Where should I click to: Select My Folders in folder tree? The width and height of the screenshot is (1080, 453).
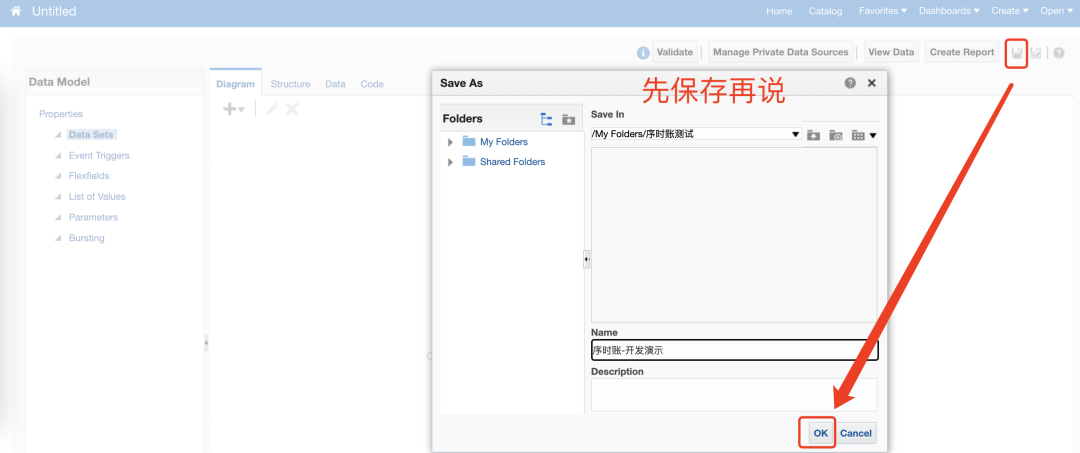coord(504,142)
